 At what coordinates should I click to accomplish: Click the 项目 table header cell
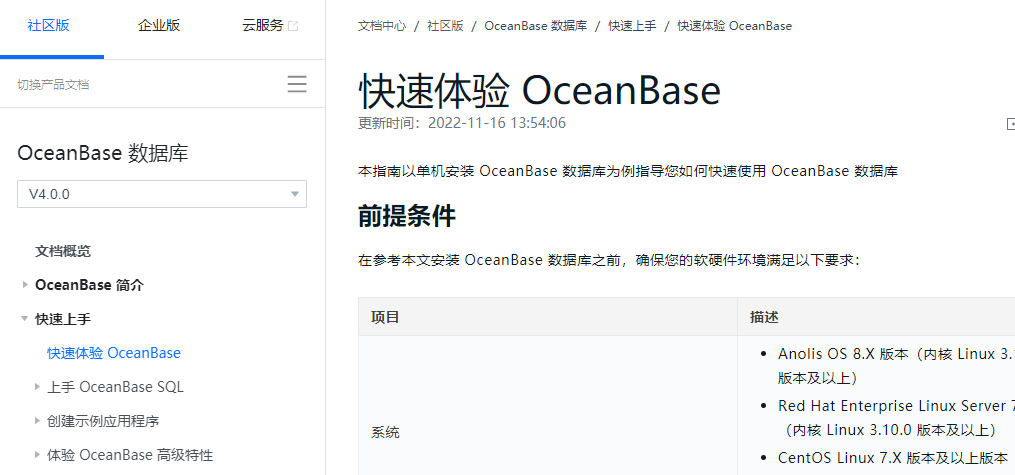[548, 317]
